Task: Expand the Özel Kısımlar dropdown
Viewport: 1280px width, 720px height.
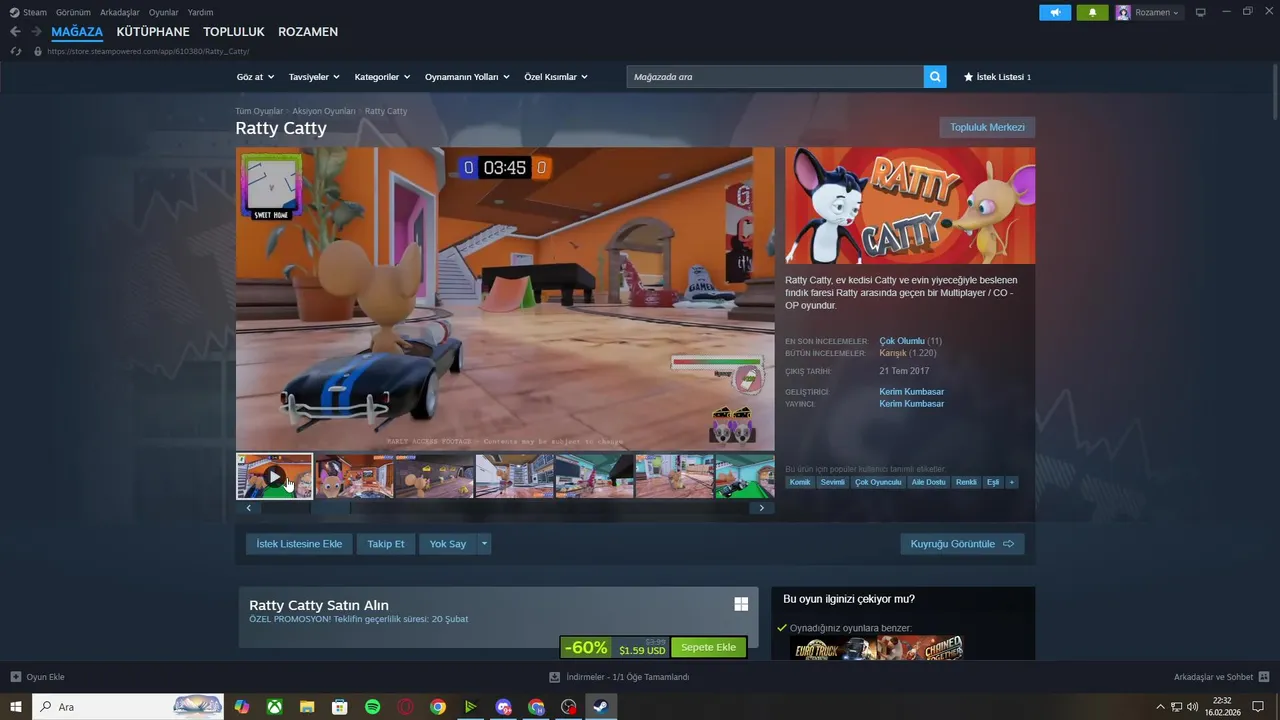Action: coord(556,77)
